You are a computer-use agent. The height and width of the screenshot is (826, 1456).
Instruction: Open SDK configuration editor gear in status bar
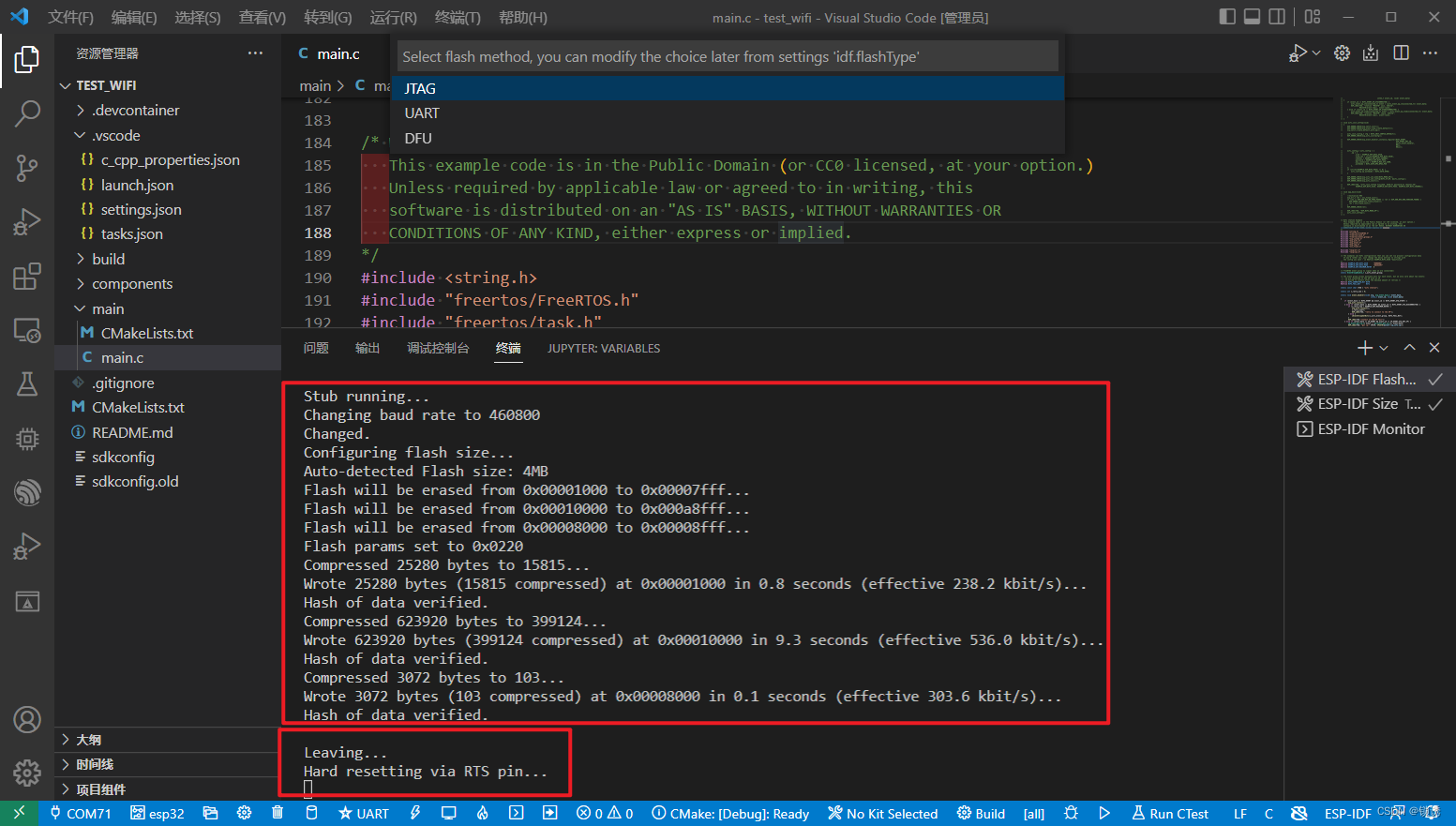point(244,813)
